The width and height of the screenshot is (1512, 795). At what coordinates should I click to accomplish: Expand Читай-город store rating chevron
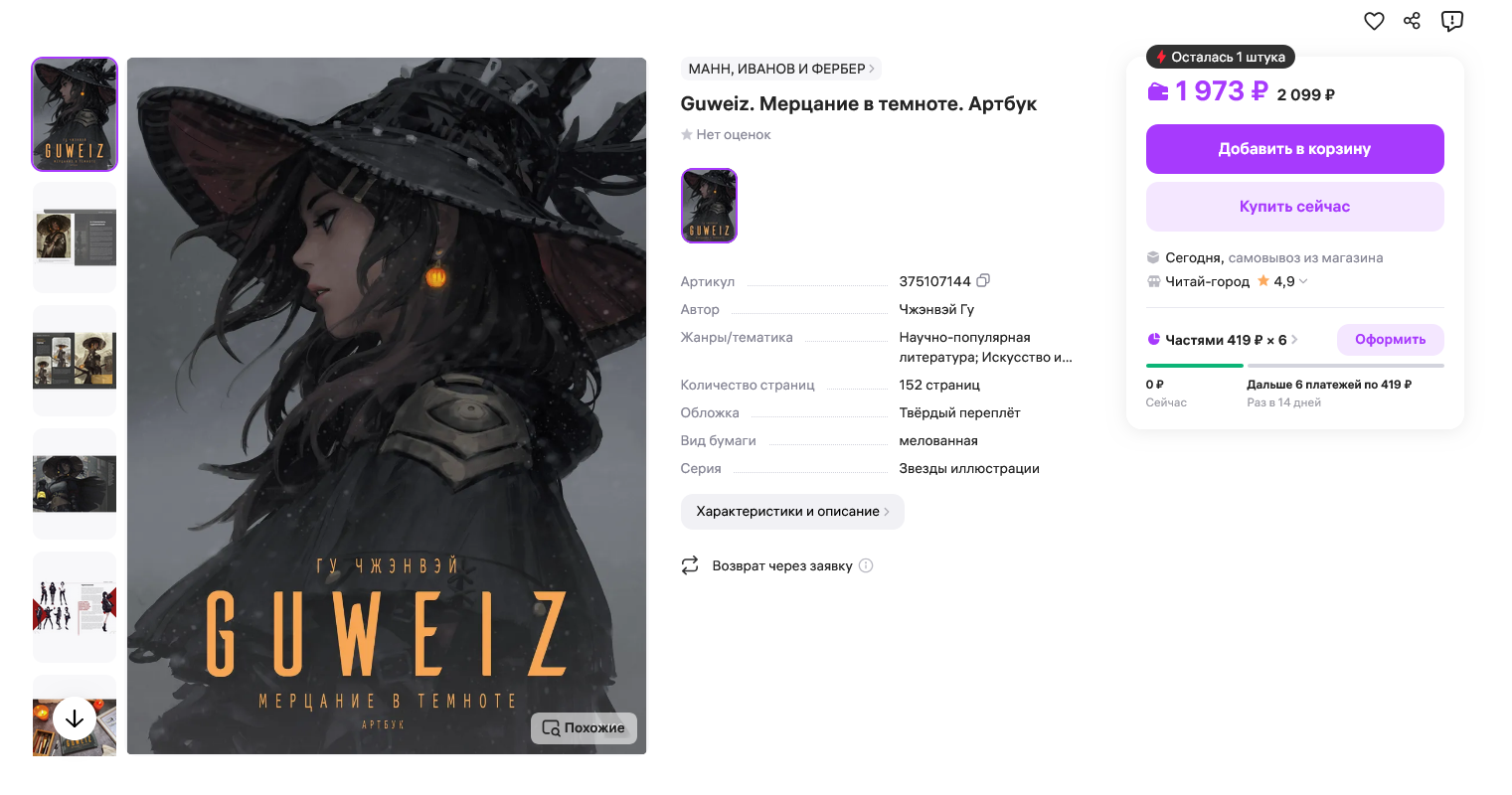1303,281
